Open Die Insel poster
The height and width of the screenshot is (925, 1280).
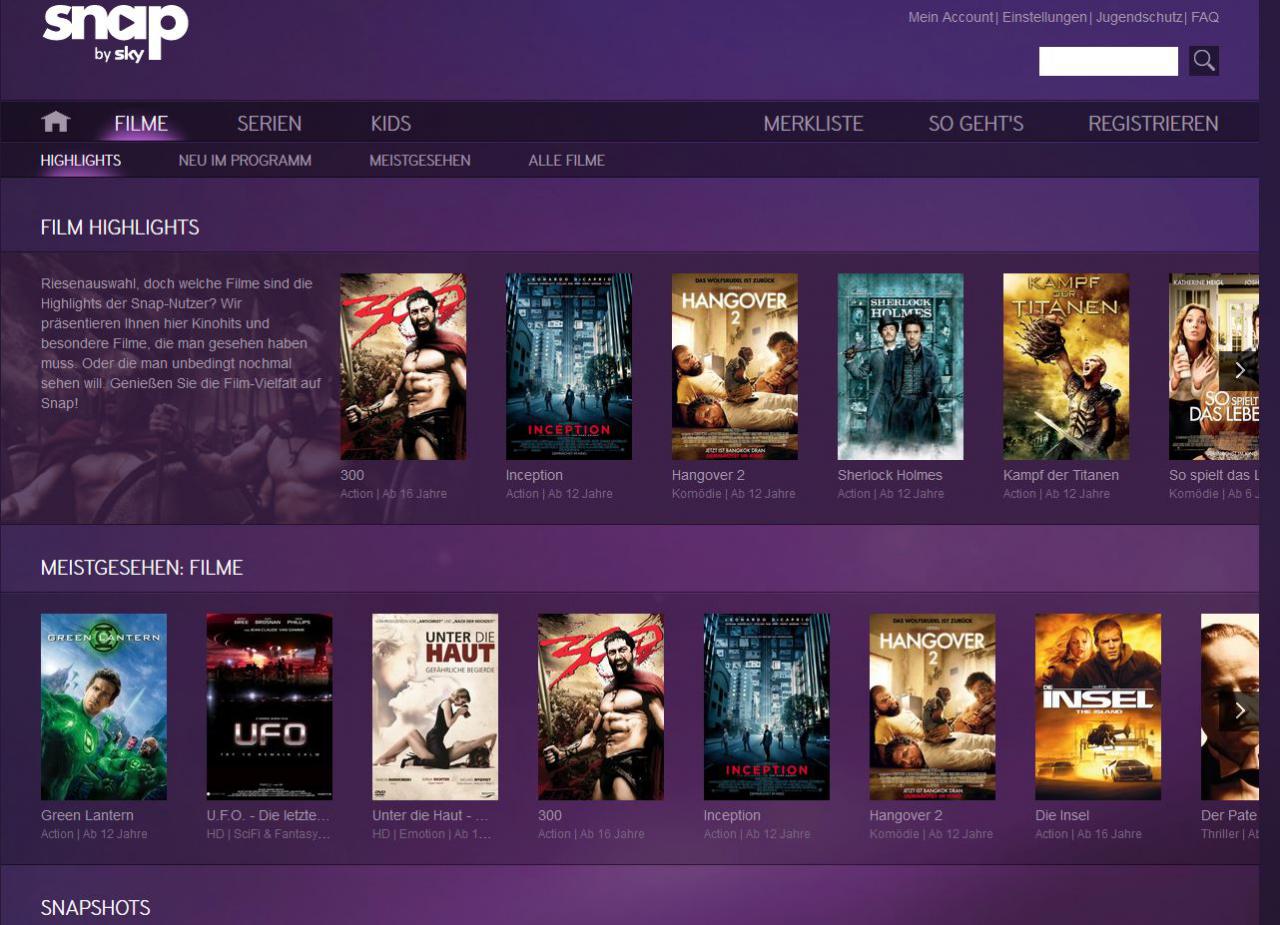(1098, 706)
